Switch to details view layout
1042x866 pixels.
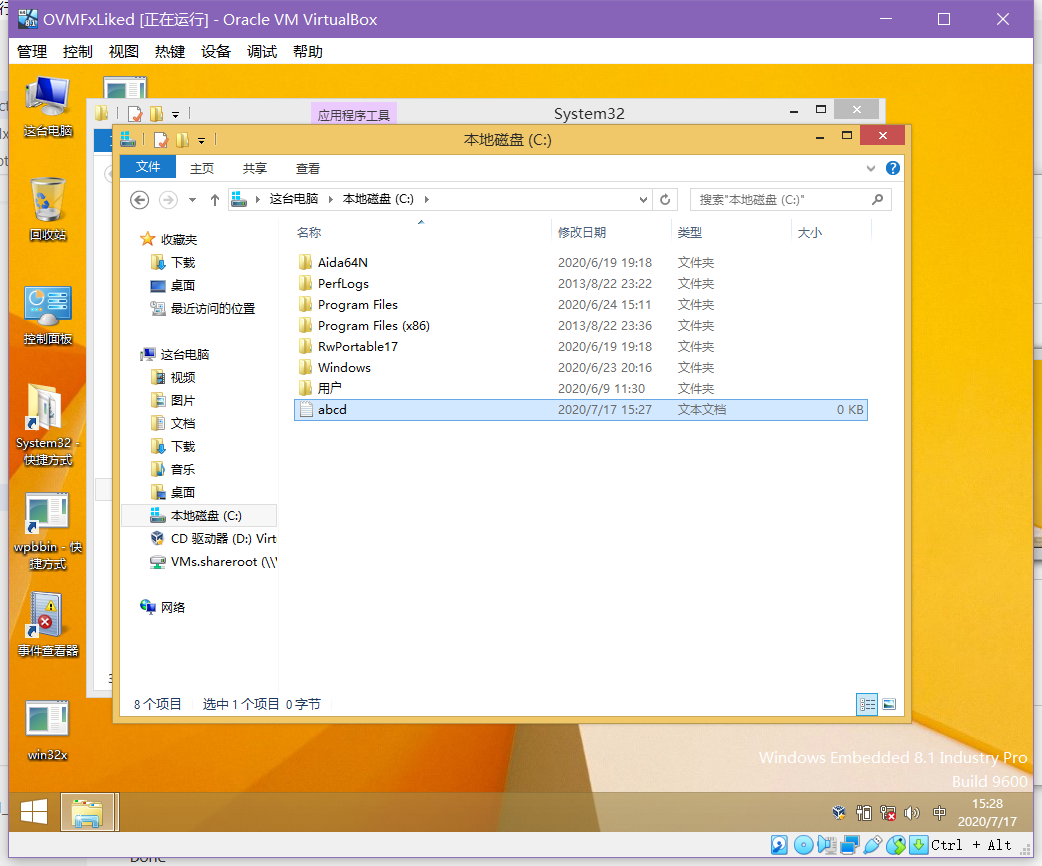point(866,704)
